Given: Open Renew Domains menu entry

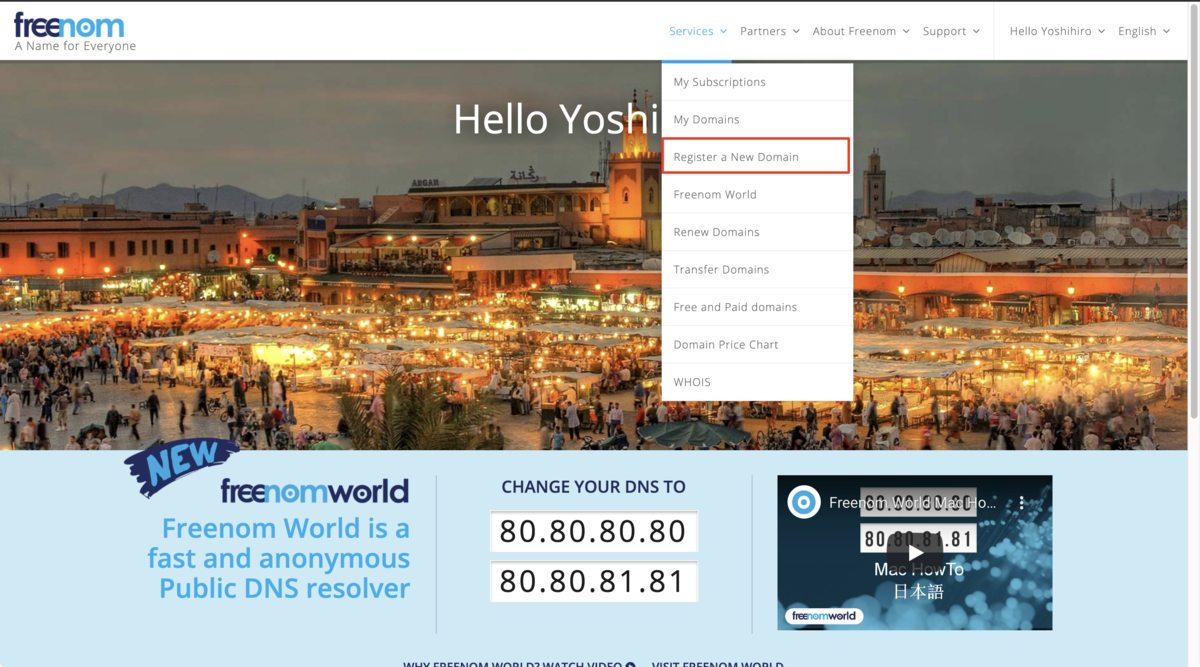Looking at the screenshot, I should [x=757, y=232].
